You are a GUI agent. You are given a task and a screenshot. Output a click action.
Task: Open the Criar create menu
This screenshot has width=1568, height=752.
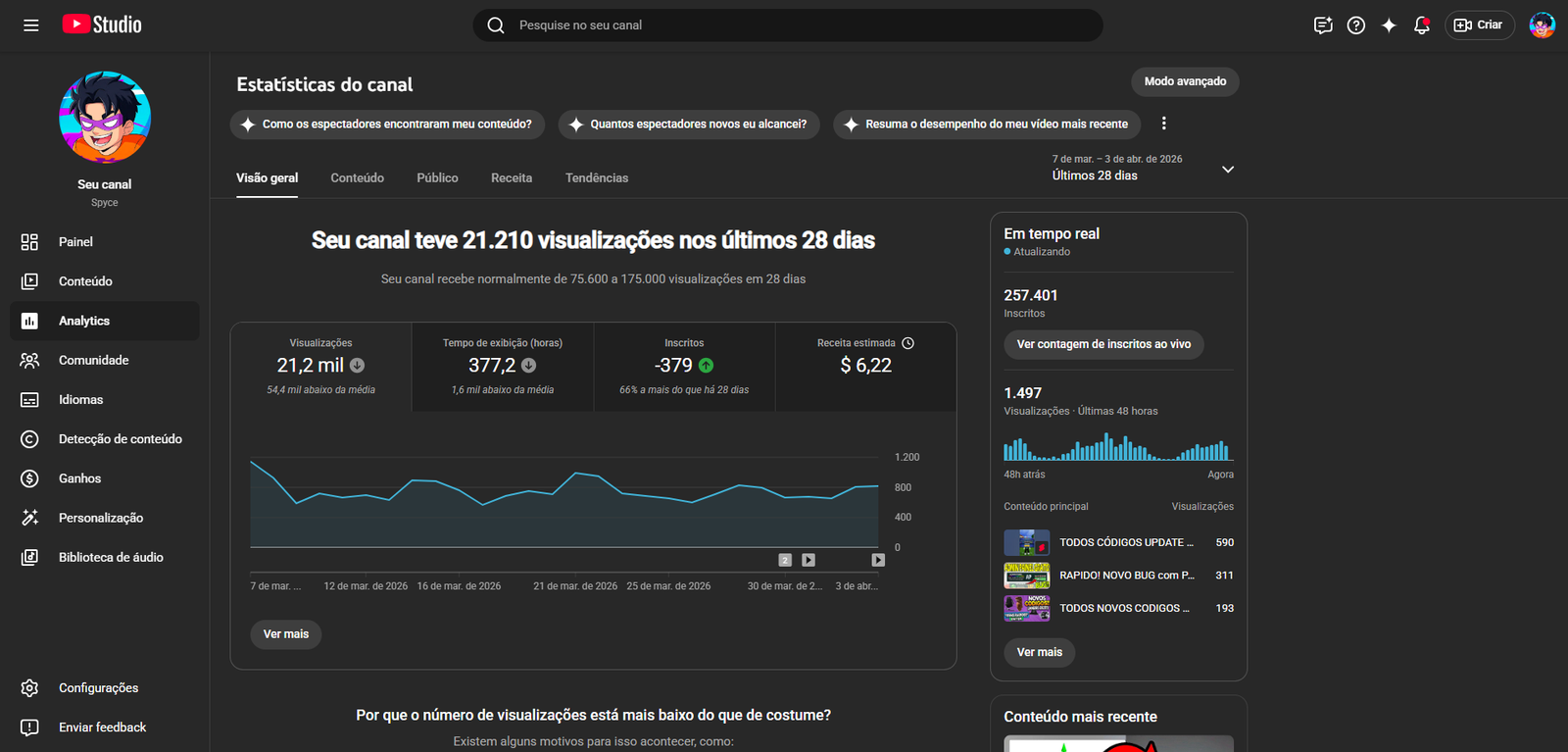[x=1479, y=25]
